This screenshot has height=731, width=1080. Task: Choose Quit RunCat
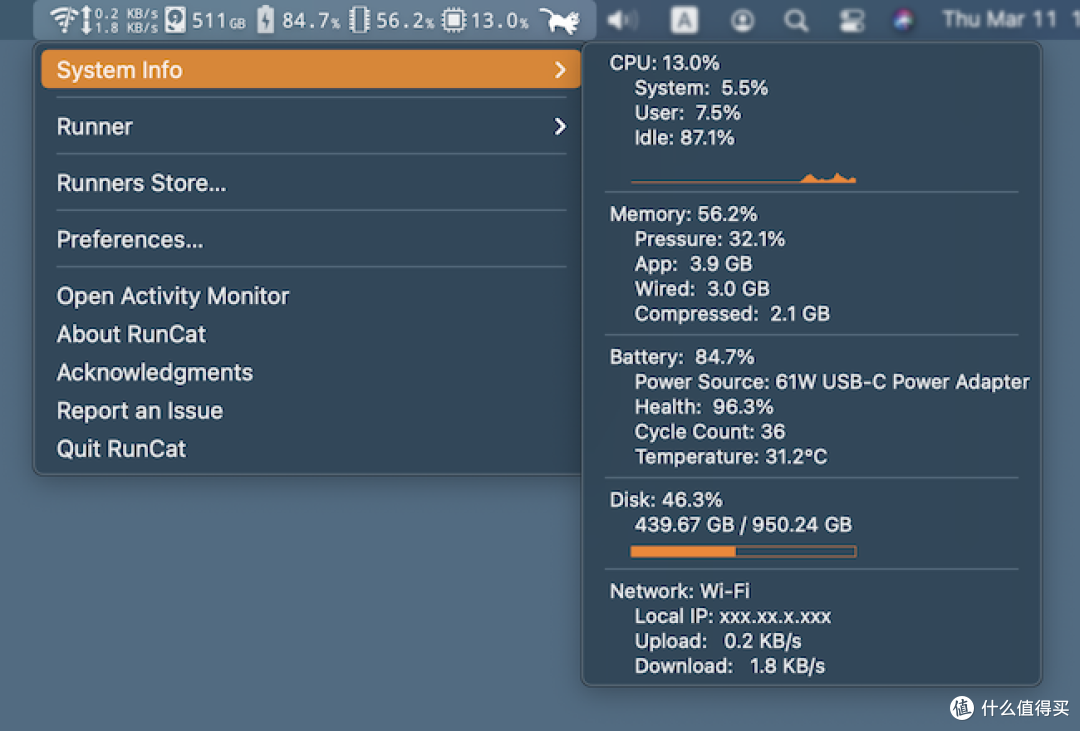[121, 449]
